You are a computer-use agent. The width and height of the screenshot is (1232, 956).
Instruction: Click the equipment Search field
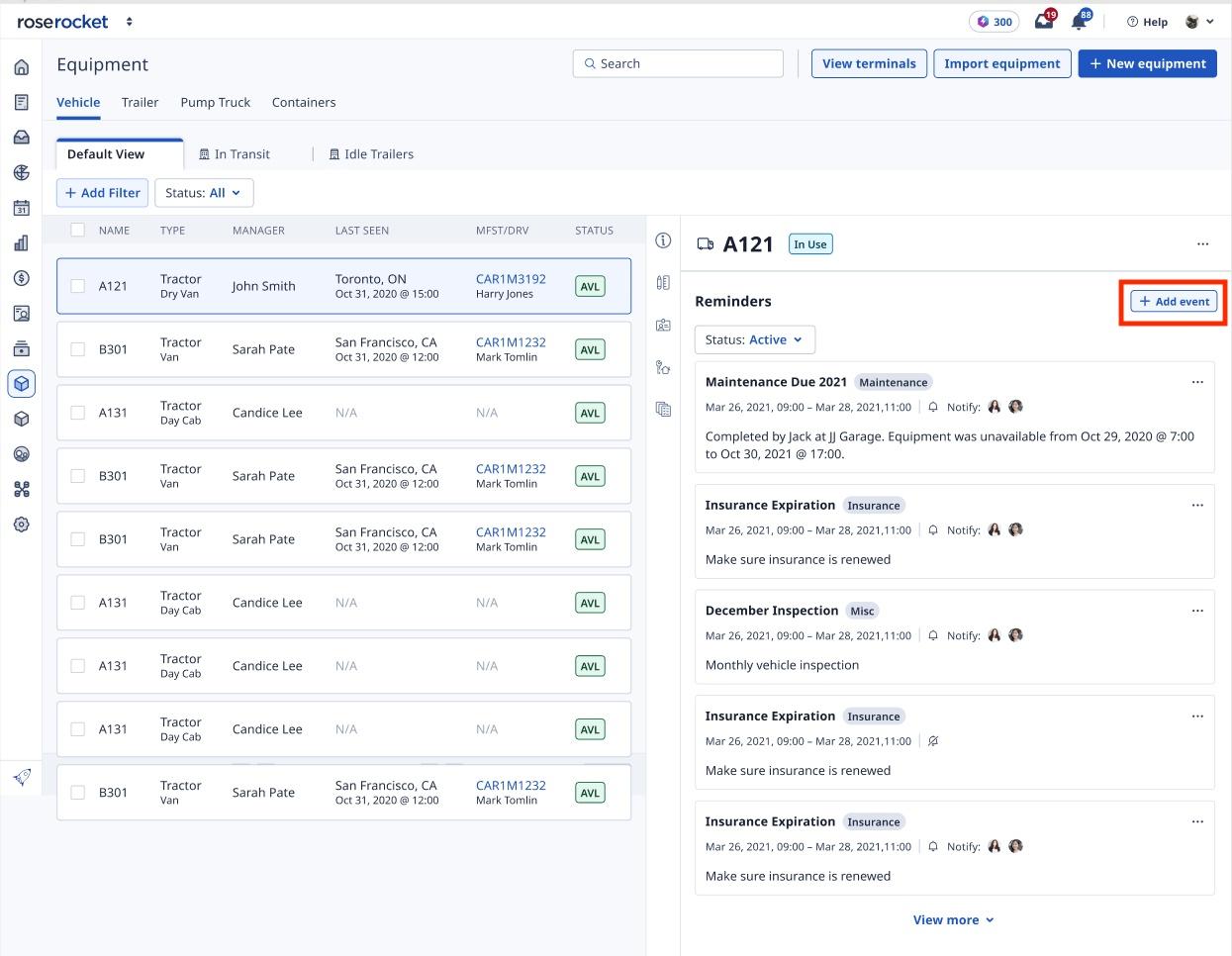point(678,63)
